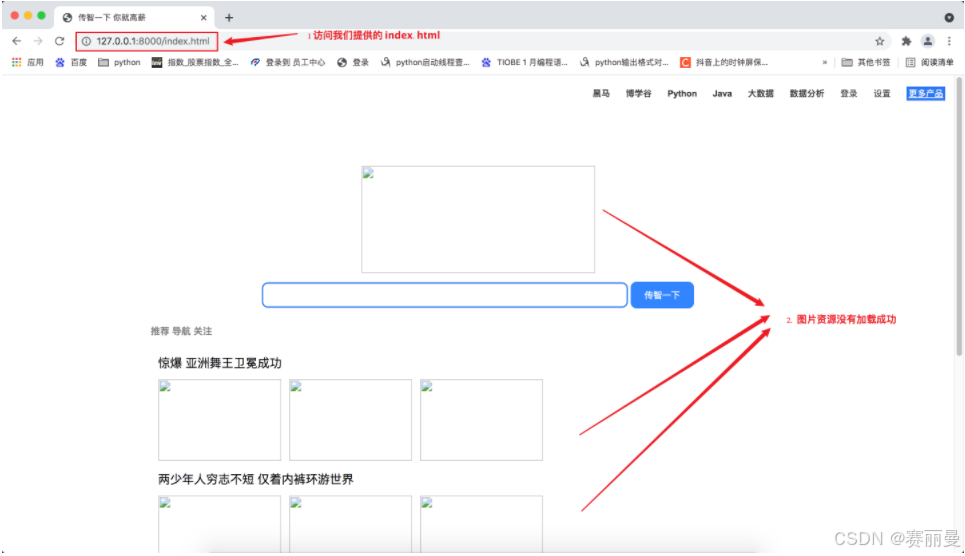Click the site info icon in address bar

click(x=86, y=41)
